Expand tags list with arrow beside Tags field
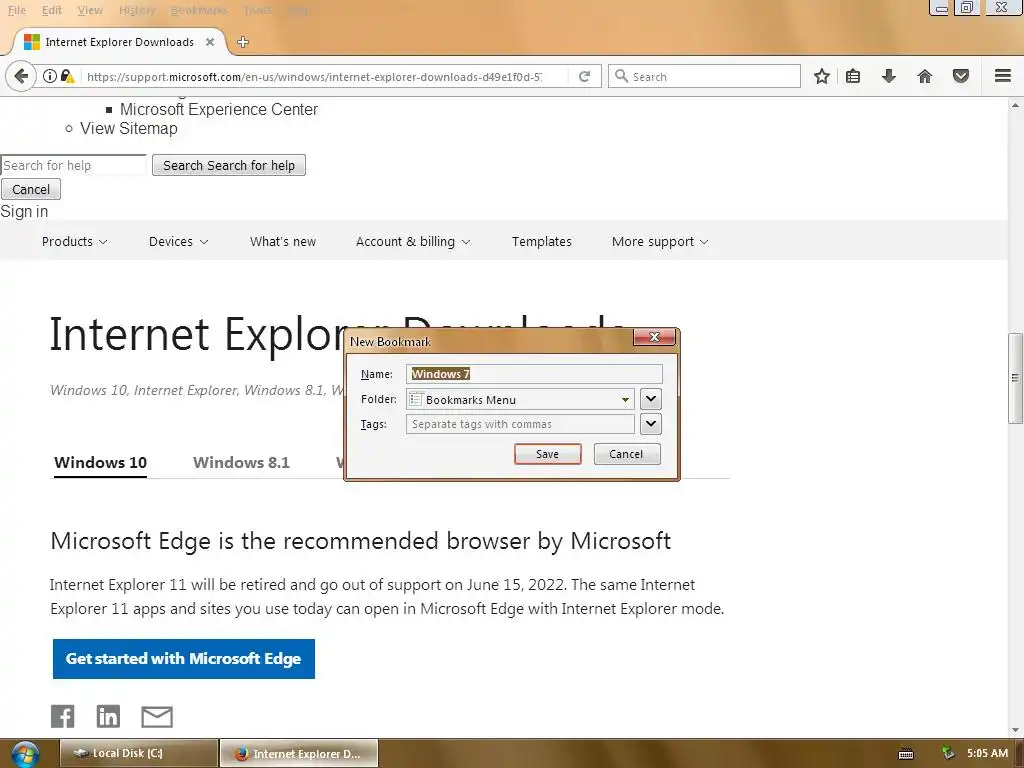Viewport: 1024px width, 768px height. (x=650, y=424)
